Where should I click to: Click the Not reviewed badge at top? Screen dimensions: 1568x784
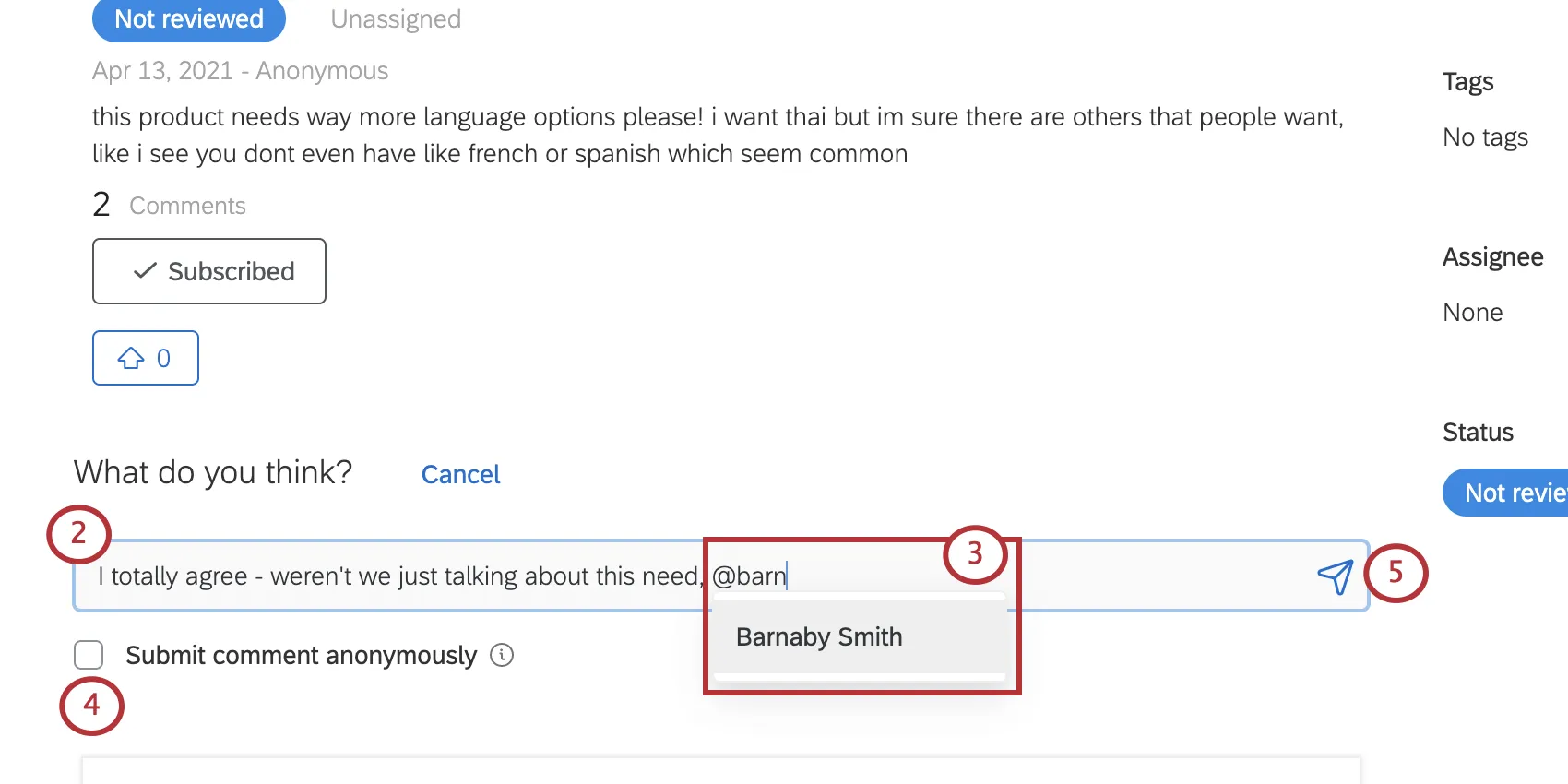tap(188, 18)
